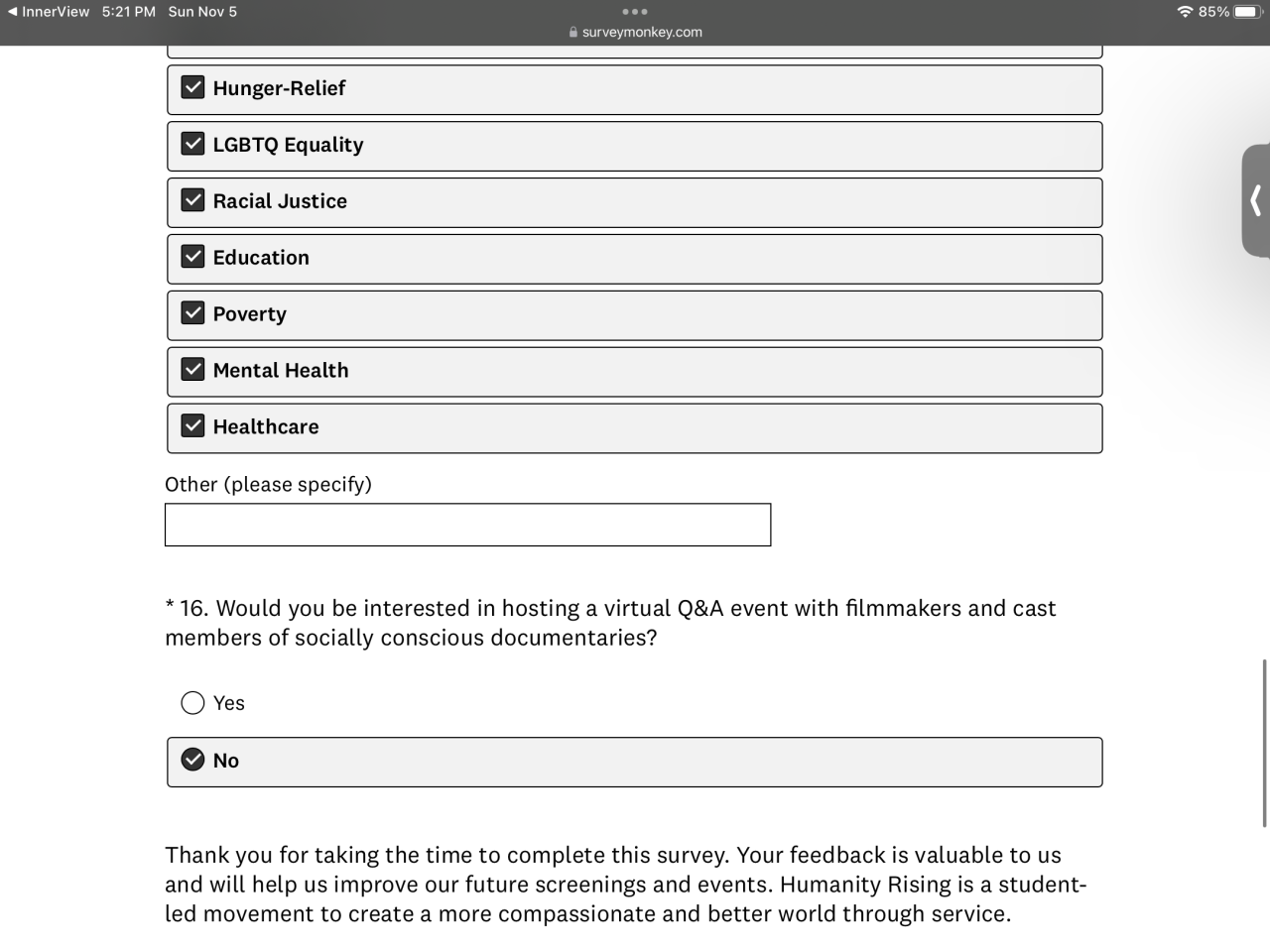Viewport: 1270px width, 952px height.
Task: Tap the partially visible option row at top
Action: pyautogui.click(x=635, y=52)
